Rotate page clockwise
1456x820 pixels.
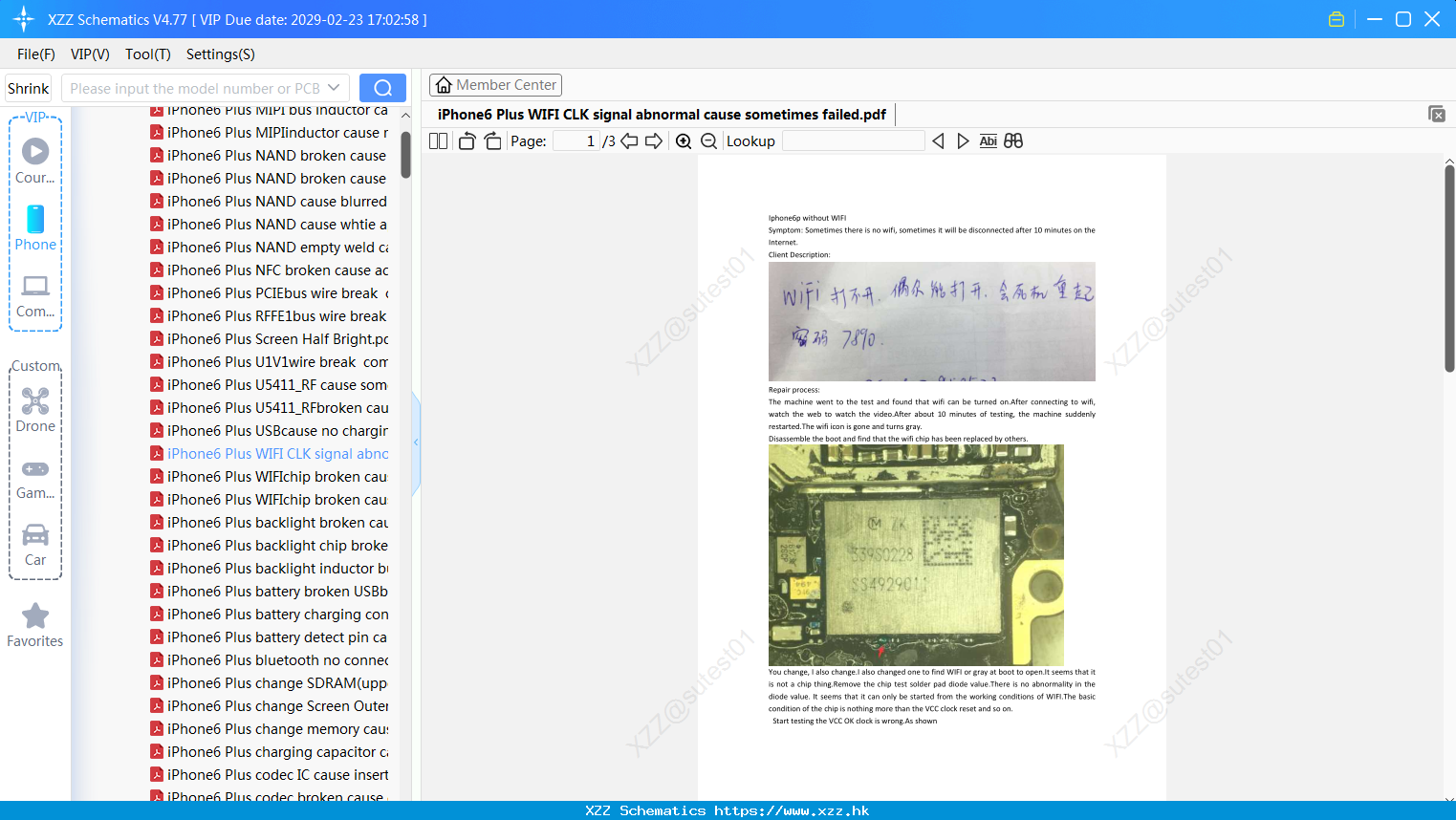pyautogui.click(x=492, y=141)
